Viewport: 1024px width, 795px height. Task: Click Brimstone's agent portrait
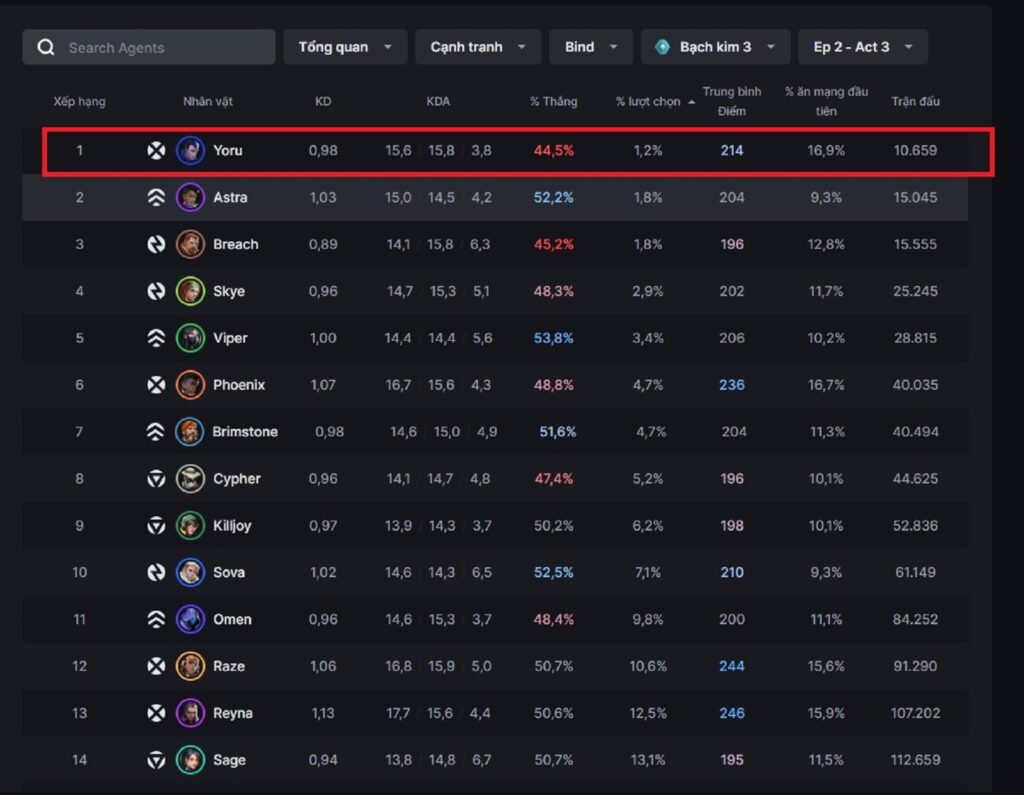(189, 432)
